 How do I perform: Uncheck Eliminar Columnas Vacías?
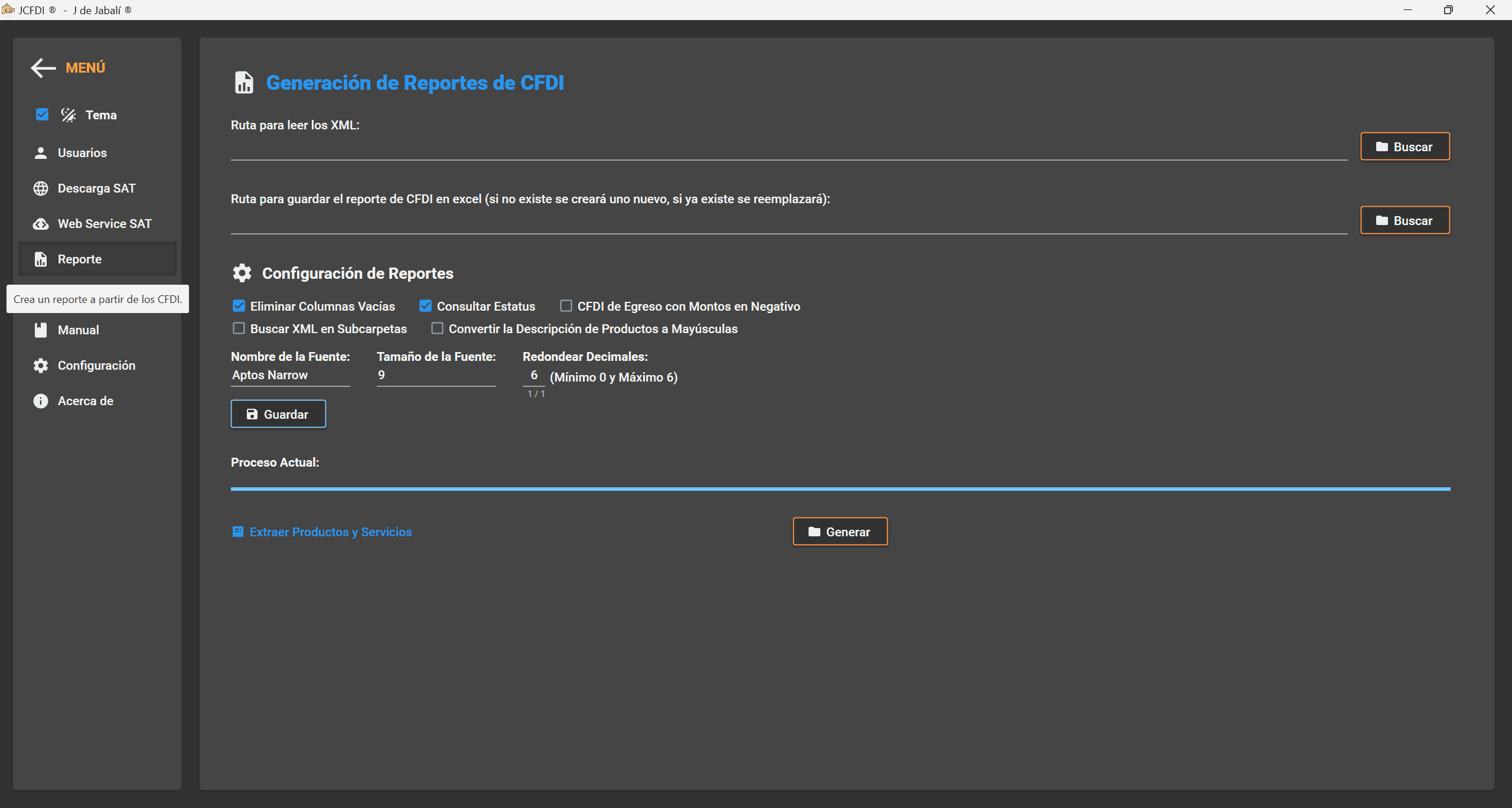[239, 306]
